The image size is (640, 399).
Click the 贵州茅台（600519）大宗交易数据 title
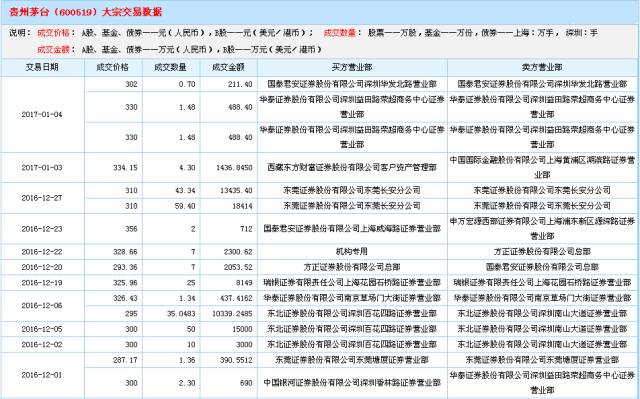point(86,12)
